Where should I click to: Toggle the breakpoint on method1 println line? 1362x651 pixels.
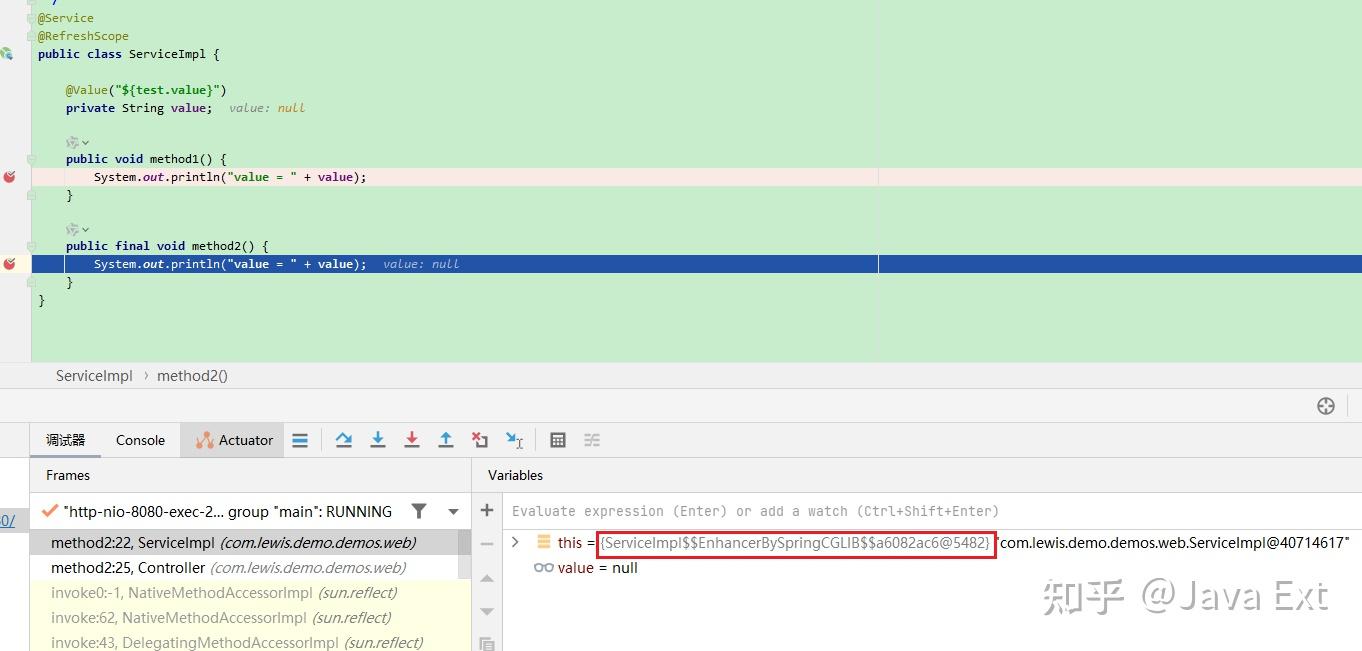pos(9,177)
